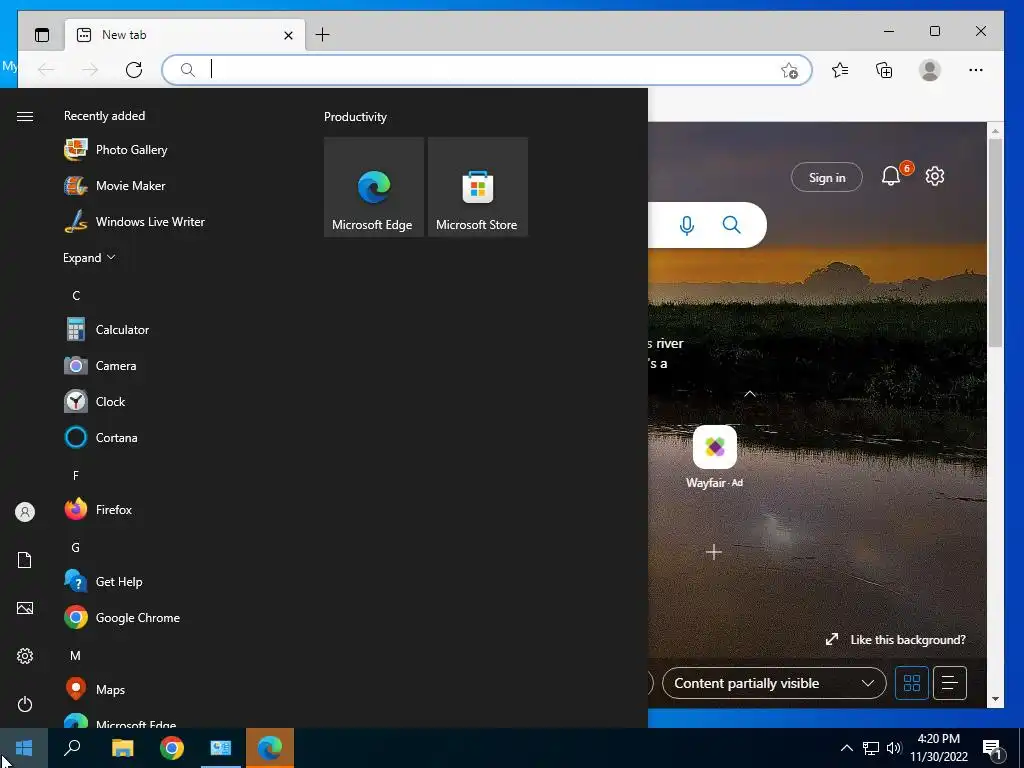Click the Microsoft Edge Productivity tile
Viewport: 1024px width, 768px height.
(374, 187)
